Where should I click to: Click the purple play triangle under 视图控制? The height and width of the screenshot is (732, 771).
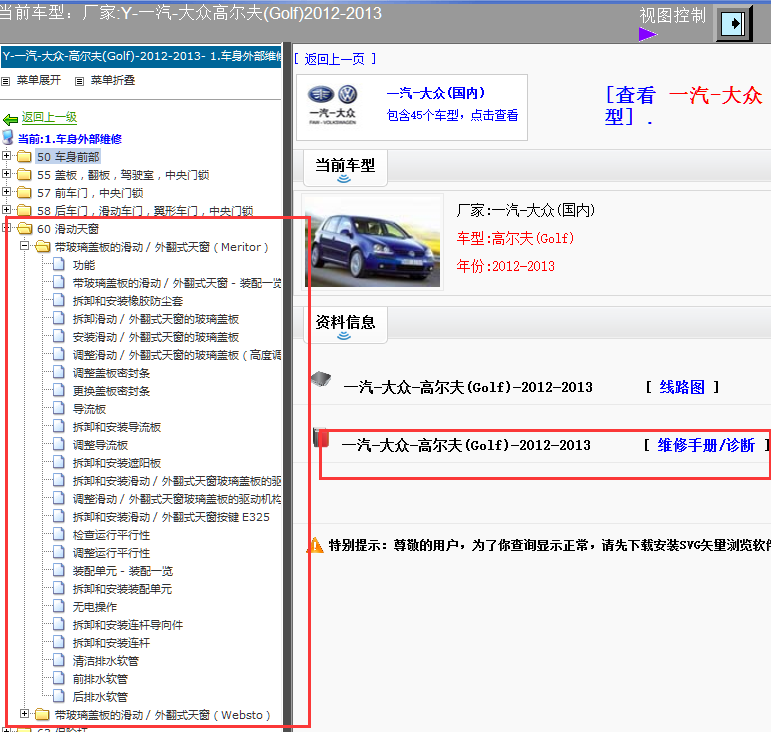point(648,34)
